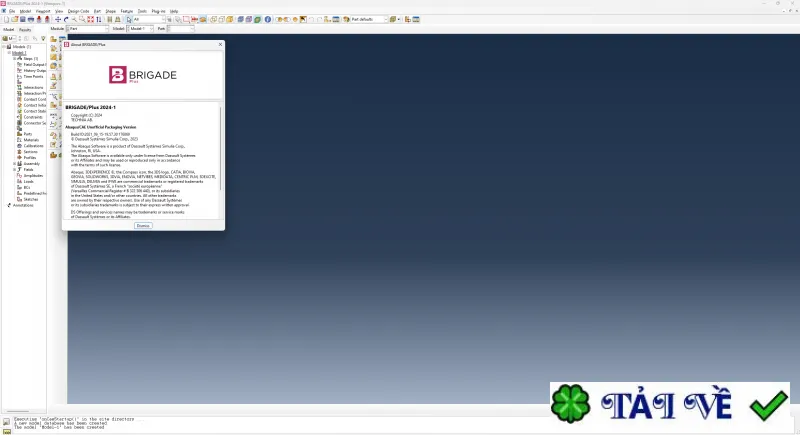Click the selection arrow cursor icon
Screen dimensions: 800x435
pos(129,19)
